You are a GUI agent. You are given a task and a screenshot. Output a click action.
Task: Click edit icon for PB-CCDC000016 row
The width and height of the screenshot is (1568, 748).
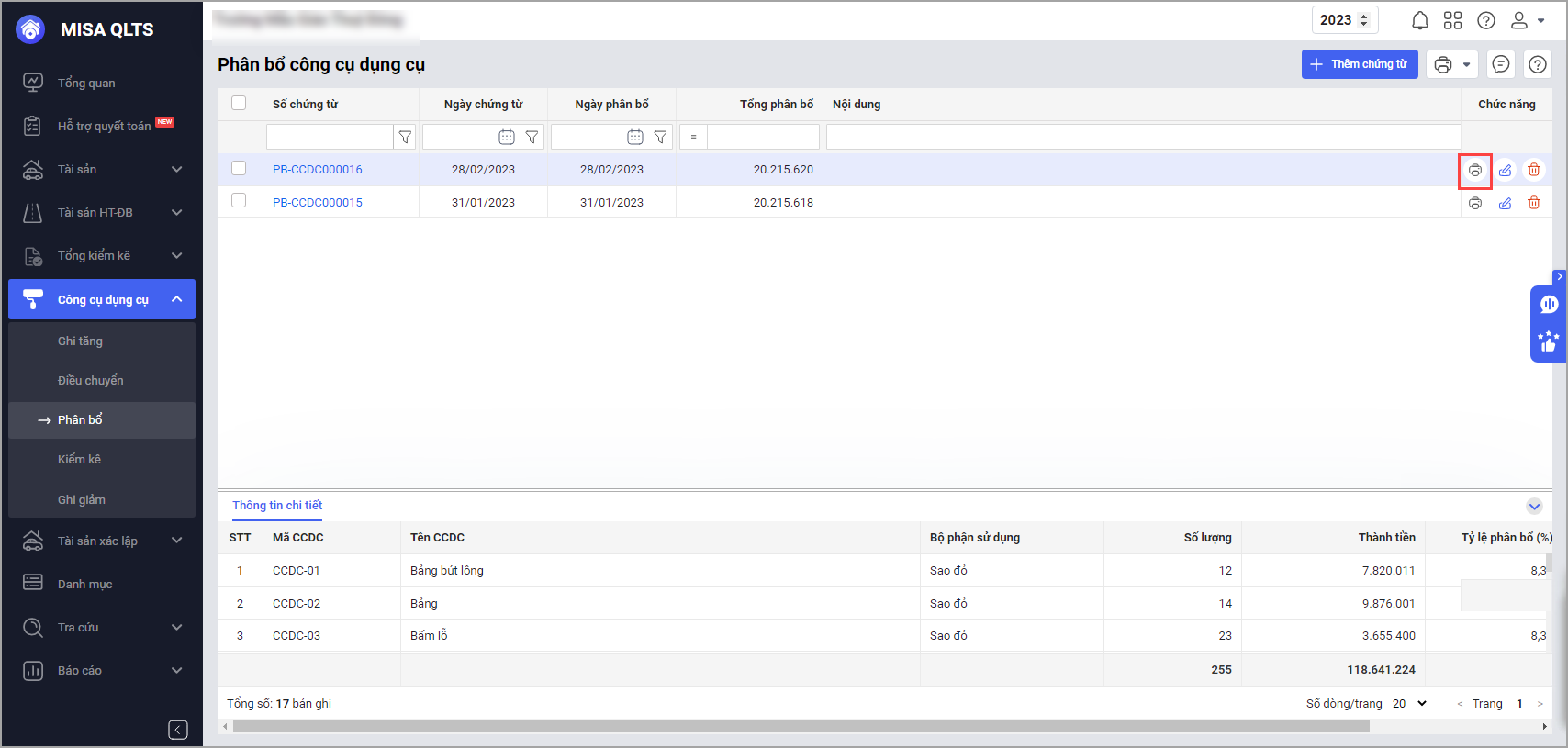1505,170
